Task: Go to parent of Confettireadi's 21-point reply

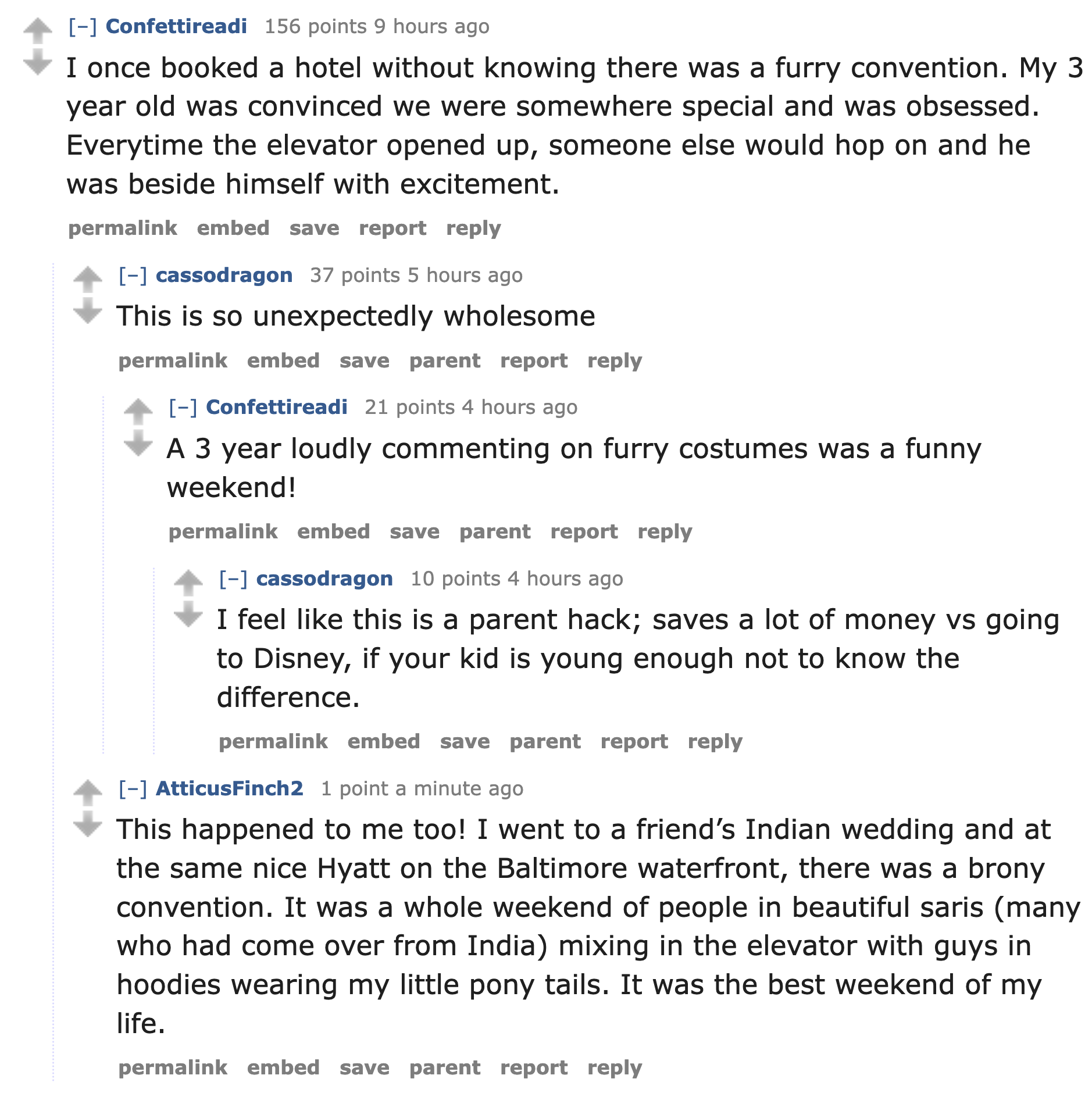Action: pos(495,532)
